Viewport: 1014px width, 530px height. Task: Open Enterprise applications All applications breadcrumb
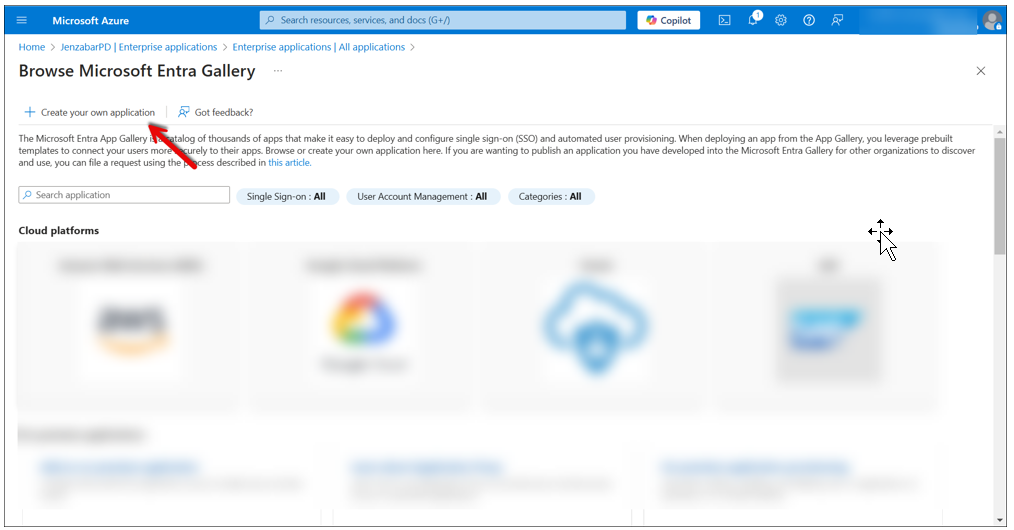318,47
